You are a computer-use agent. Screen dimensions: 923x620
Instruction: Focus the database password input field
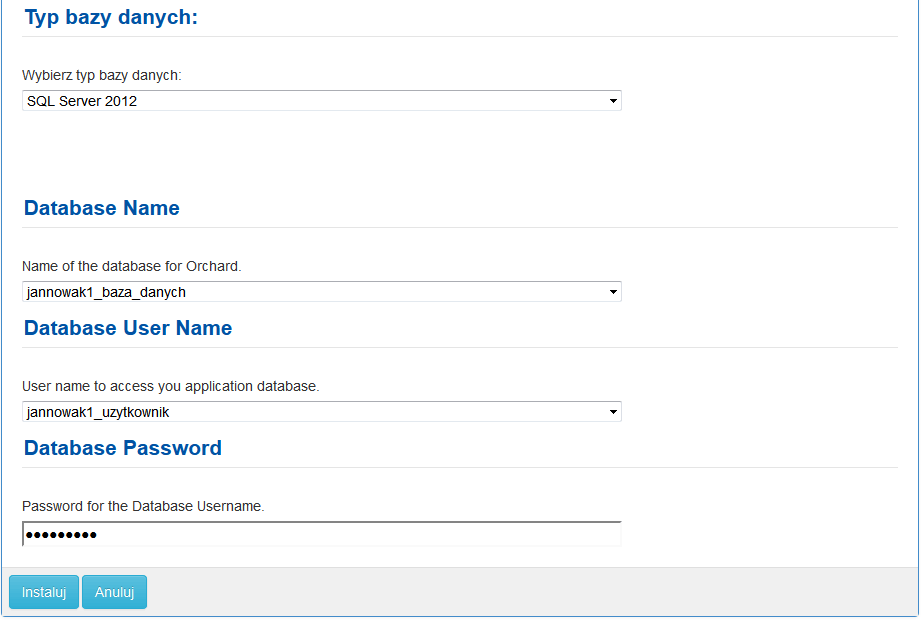tap(321, 534)
